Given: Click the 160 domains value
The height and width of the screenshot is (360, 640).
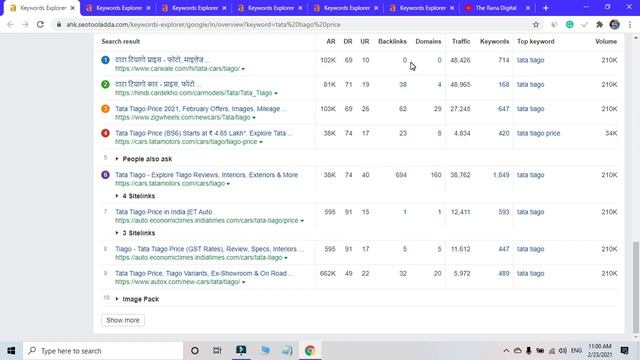Looking at the screenshot, I should click(436, 175).
